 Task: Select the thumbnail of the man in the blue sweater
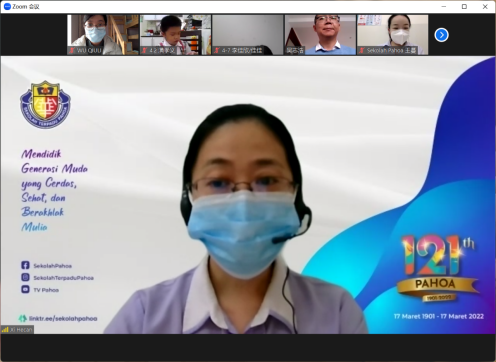click(320, 35)
